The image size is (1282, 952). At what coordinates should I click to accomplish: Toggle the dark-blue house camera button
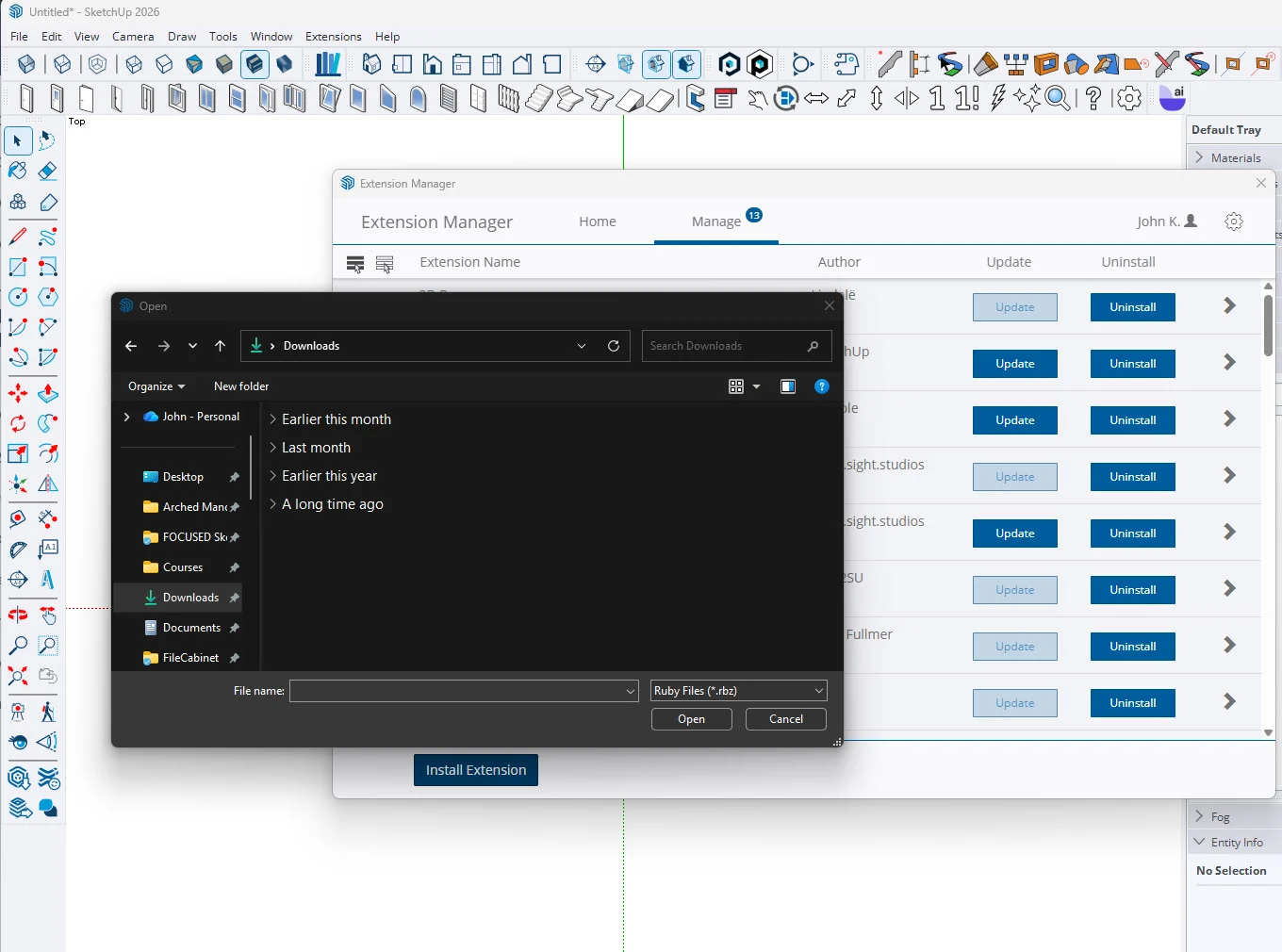coord(686,64)
